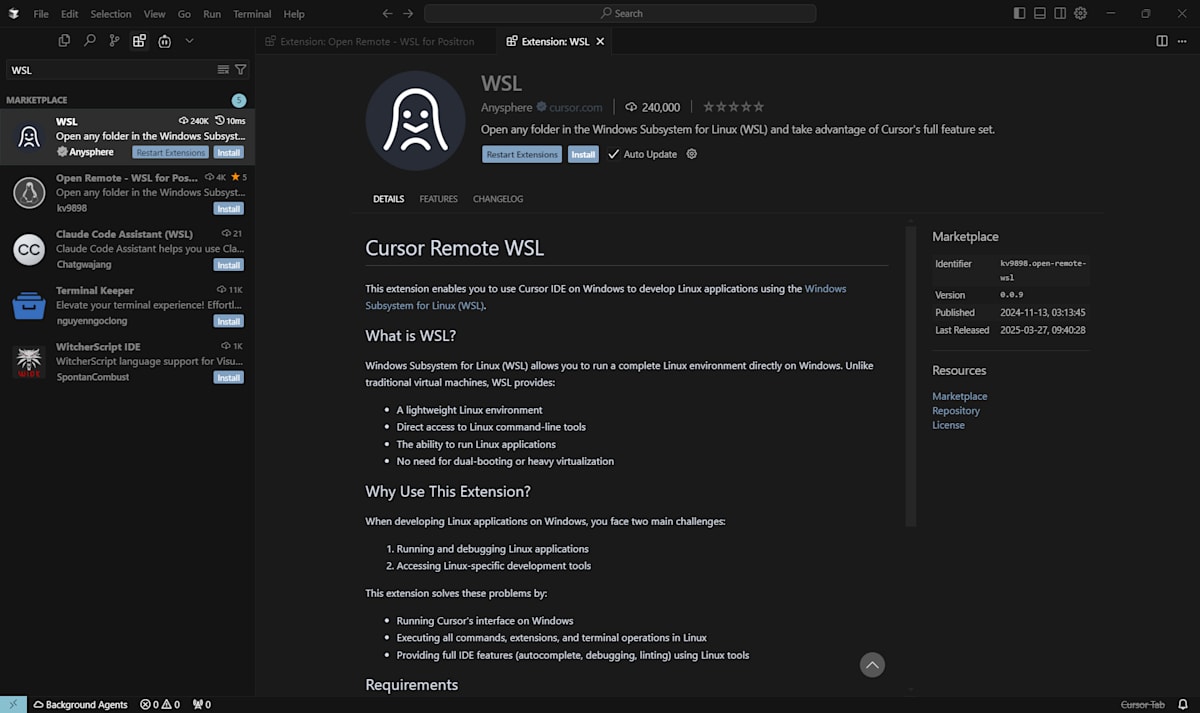The image size is (1200, 713).
Task: Open the Run and Debug view
Action: [x=164, y=41]
